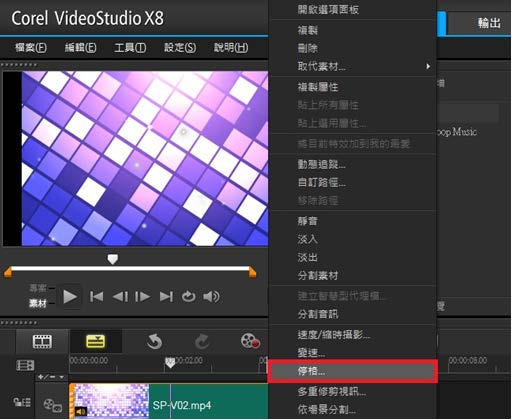Choose 停格... from the context menu

click(x=353, y=371)
